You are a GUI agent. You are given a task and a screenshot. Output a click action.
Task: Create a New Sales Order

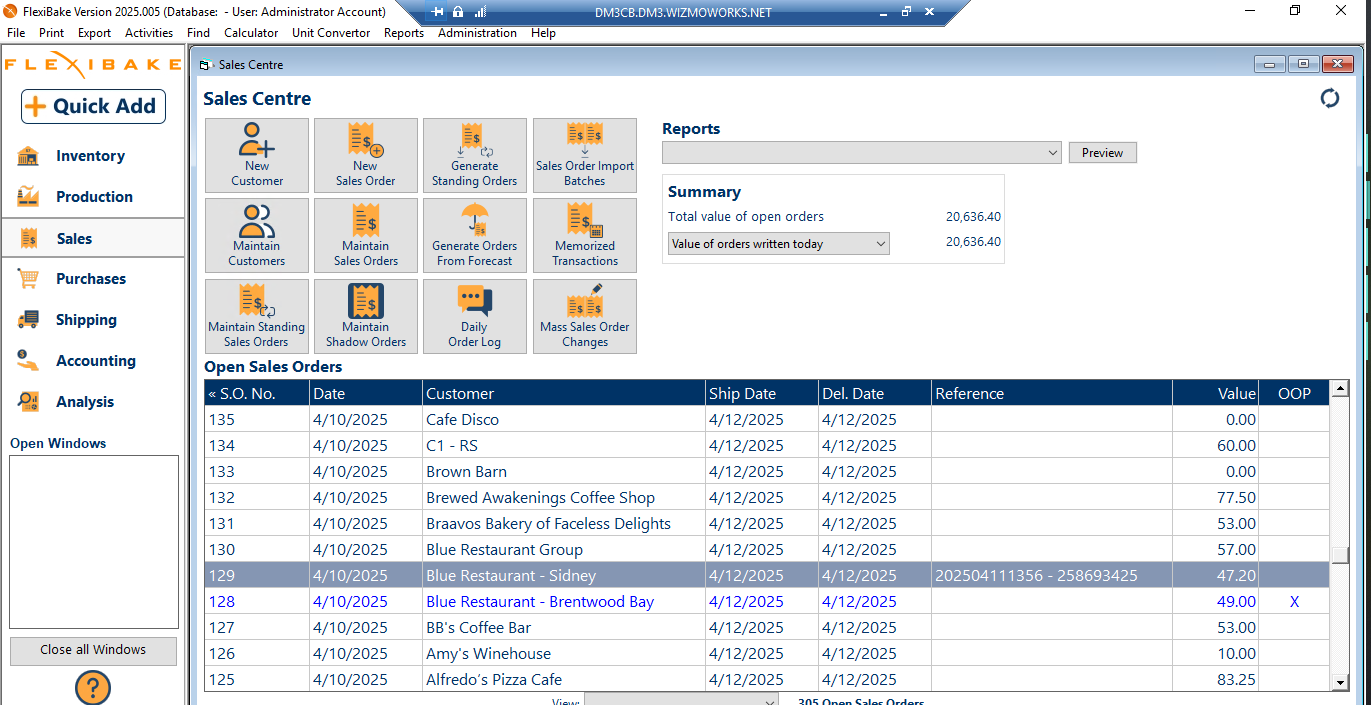click(x=366, y=155)
